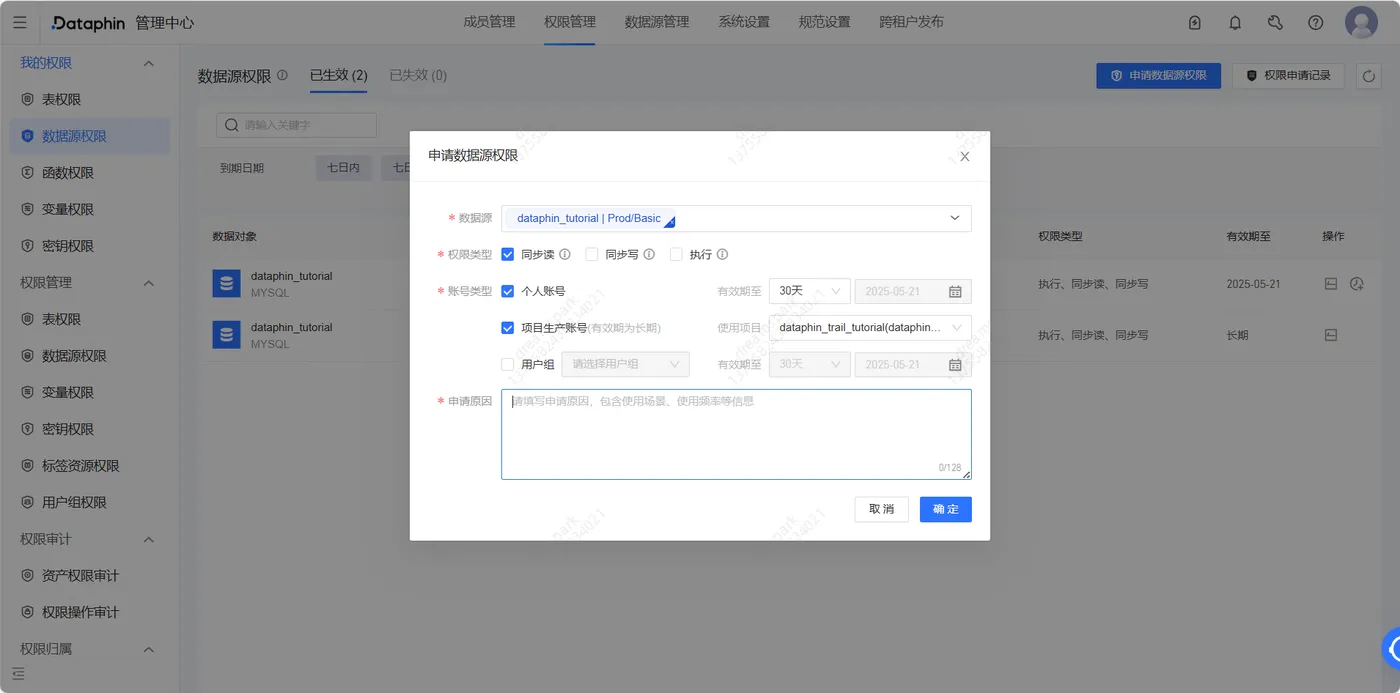1400x693 pixels.
Task: Click the lightning bolt icon in header
Action: click(1195, 22)
